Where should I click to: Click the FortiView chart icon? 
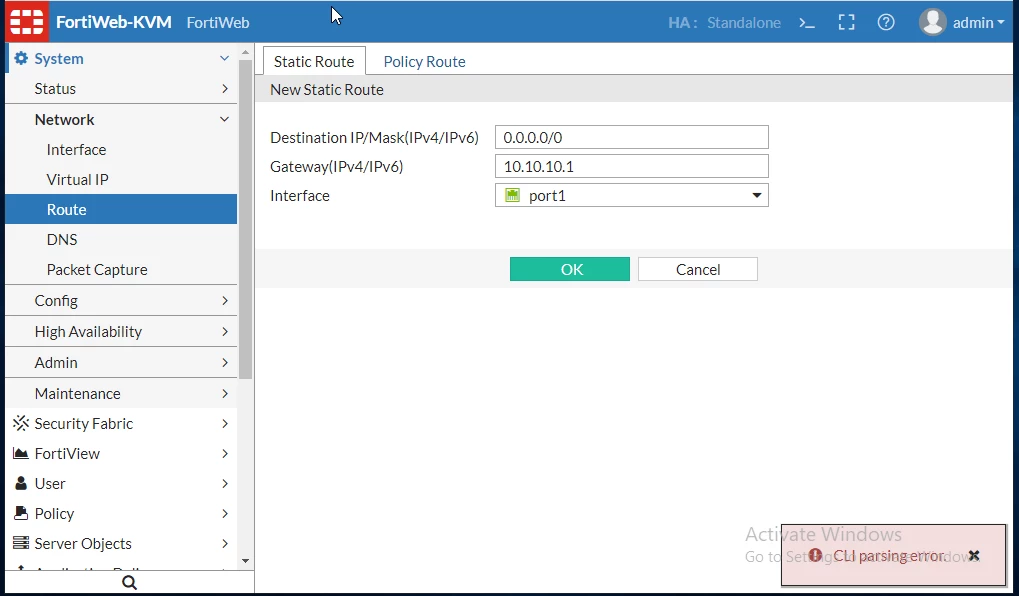click(21, 453)
